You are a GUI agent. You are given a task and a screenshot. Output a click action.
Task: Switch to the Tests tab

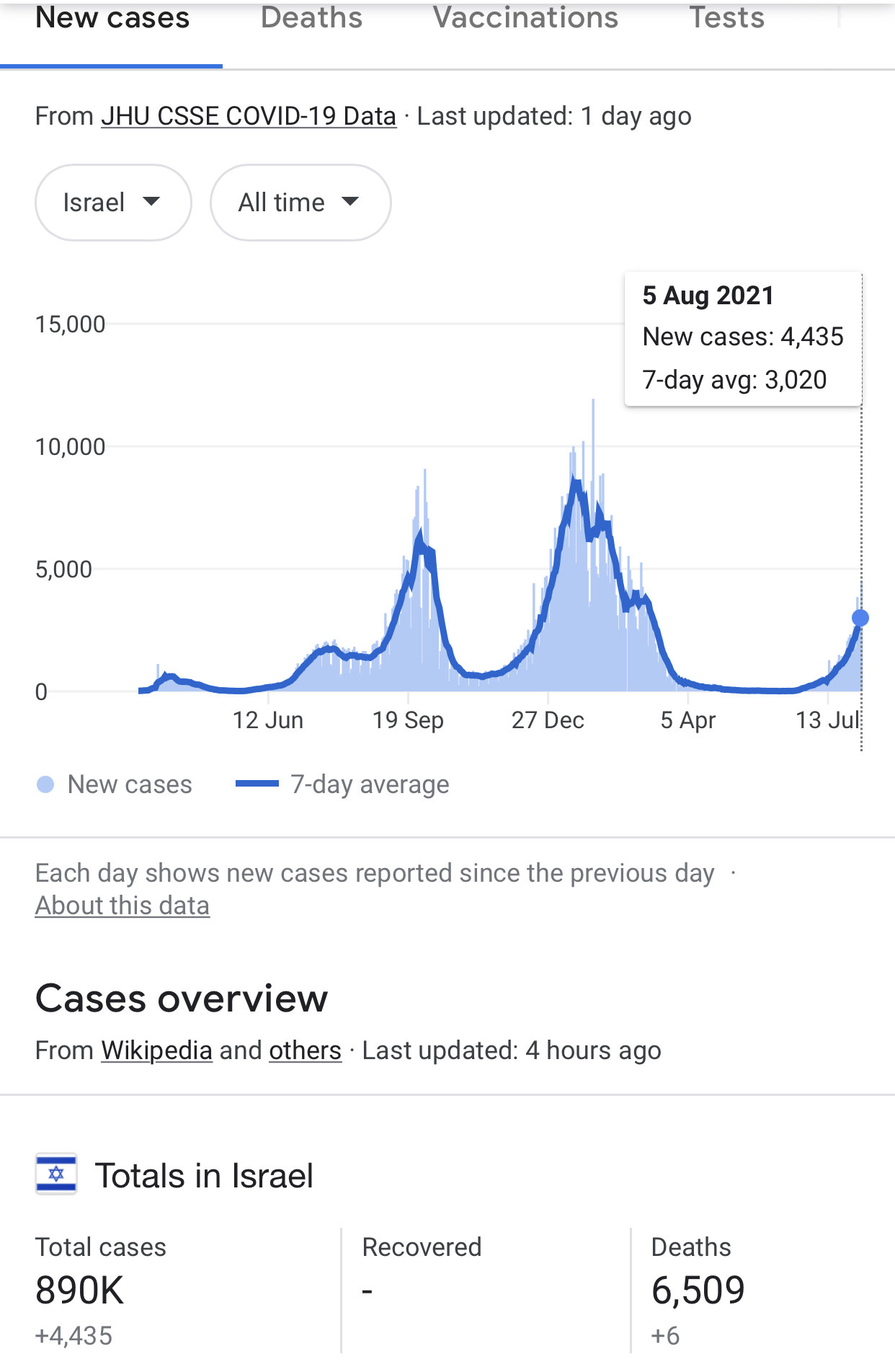[726, 19]
